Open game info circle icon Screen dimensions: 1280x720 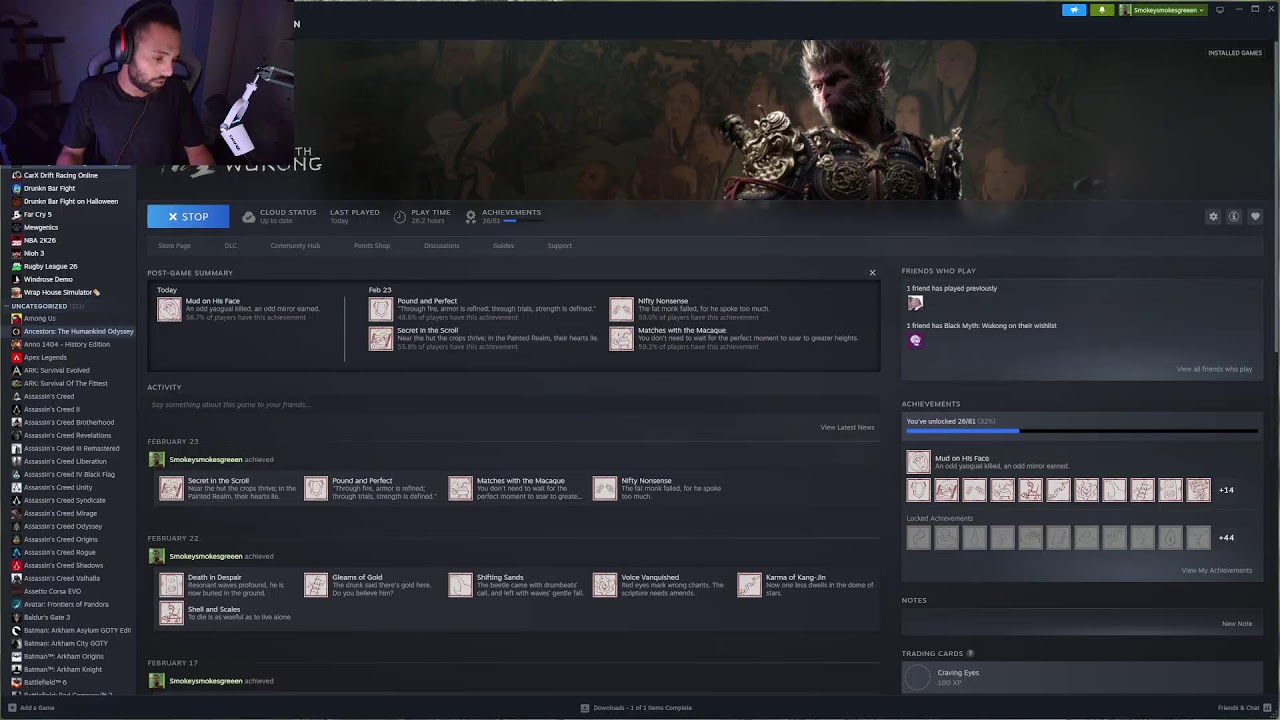tap(1234, 217)
